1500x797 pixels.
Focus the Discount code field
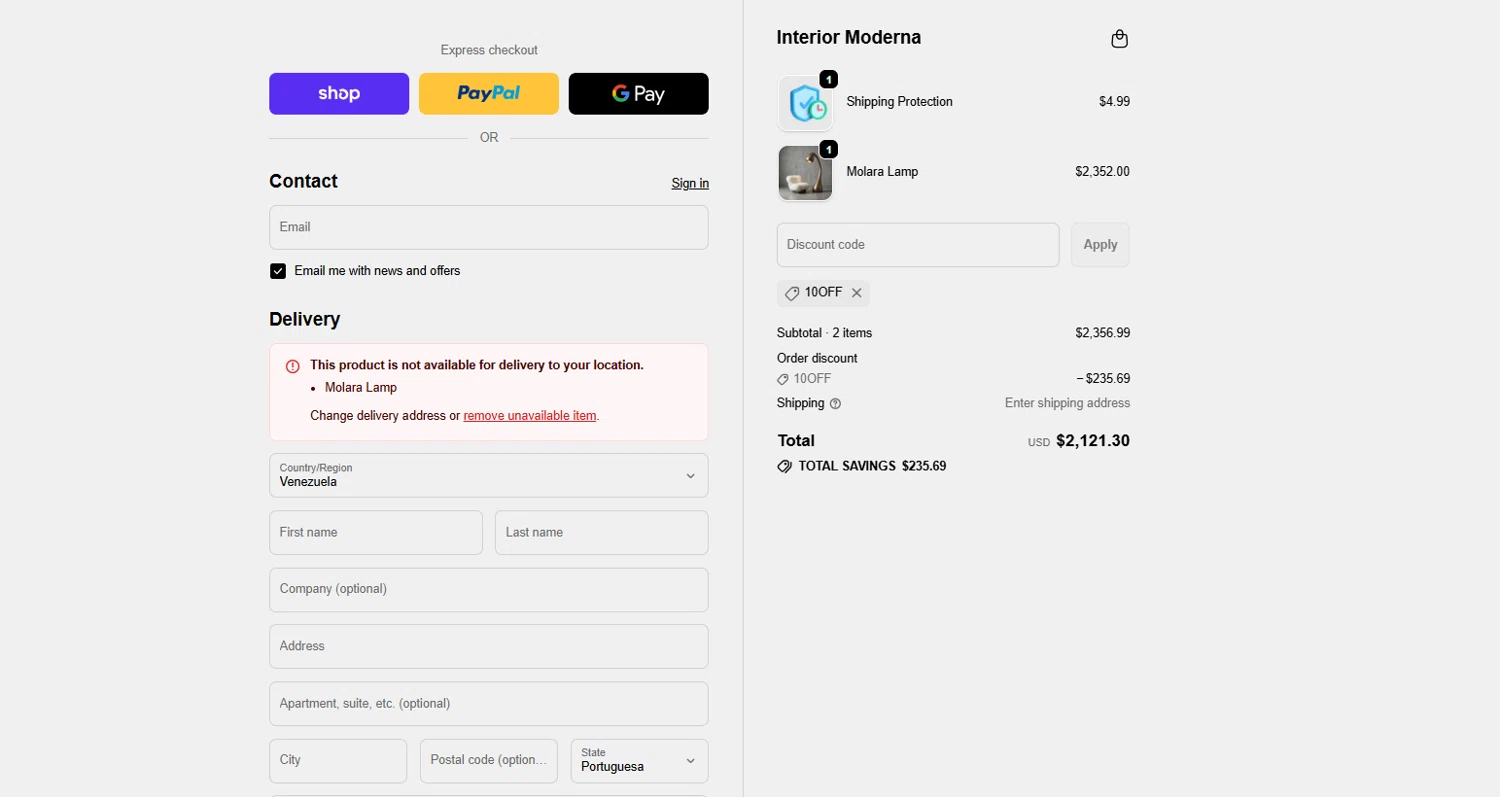tap(918, 245)
